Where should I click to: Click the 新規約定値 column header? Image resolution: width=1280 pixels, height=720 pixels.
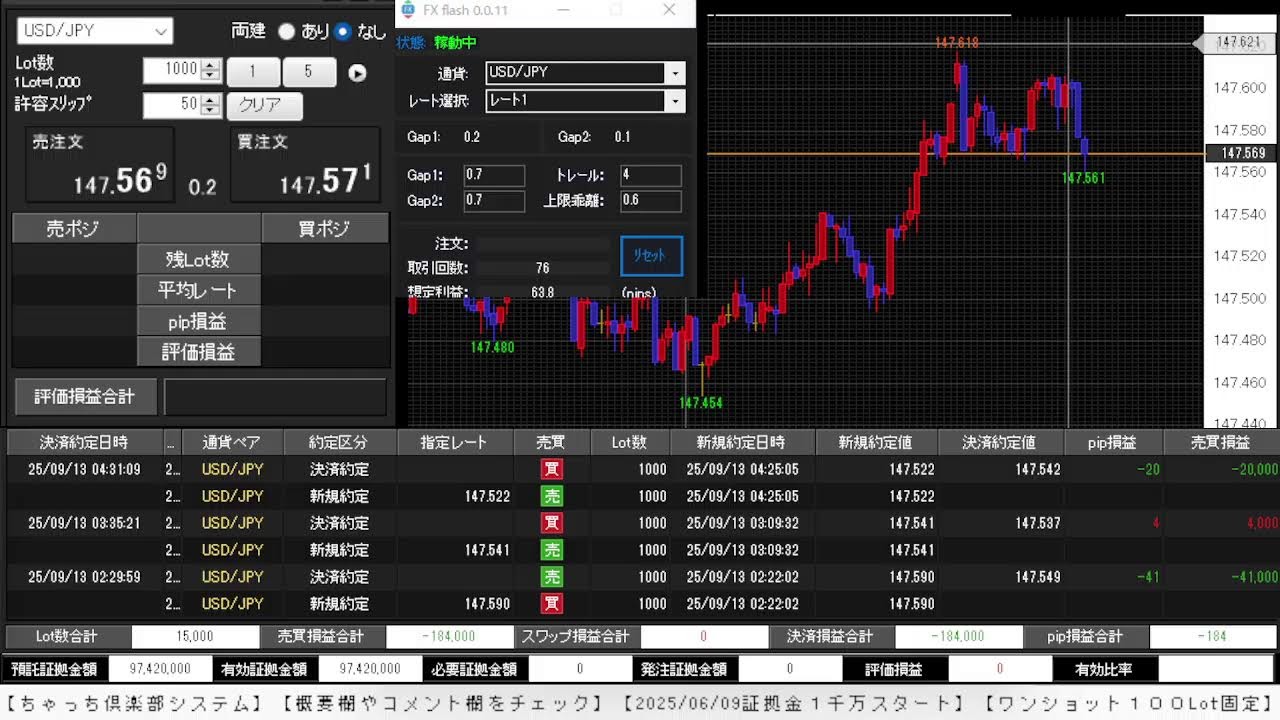pyautogui.click(x=876, y=442)
